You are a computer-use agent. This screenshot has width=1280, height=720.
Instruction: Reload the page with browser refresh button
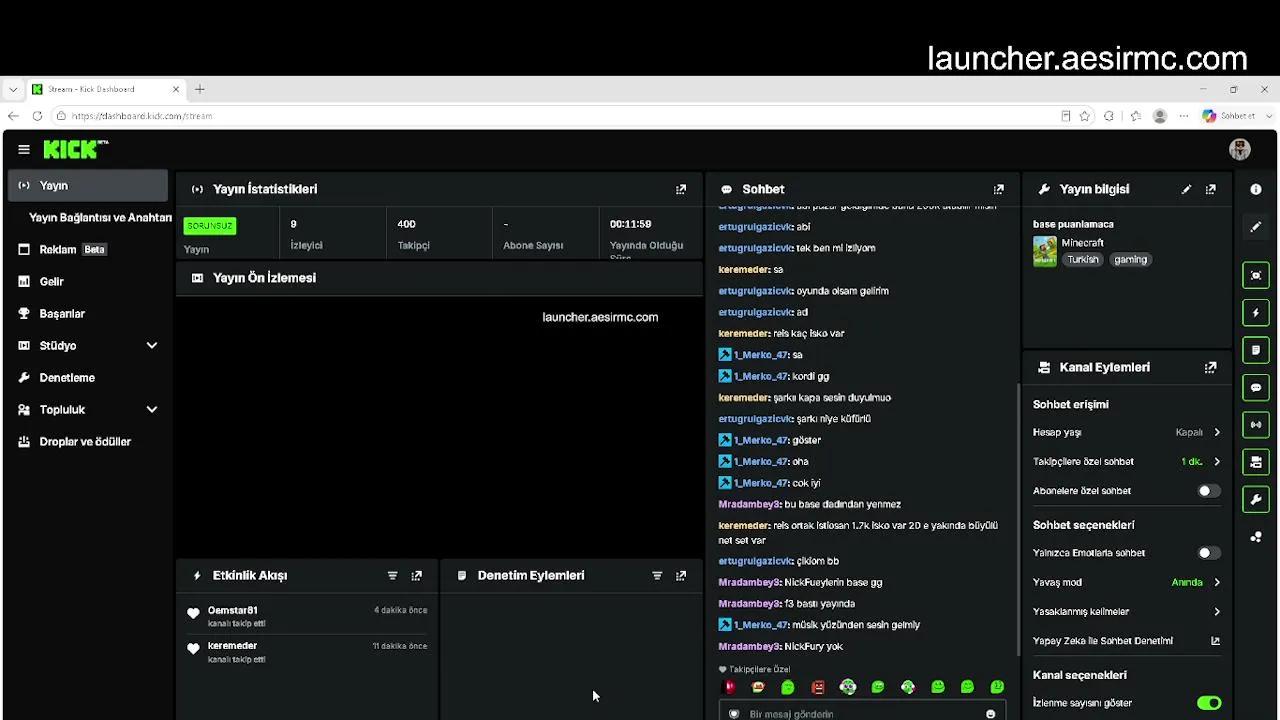(38, 116)
